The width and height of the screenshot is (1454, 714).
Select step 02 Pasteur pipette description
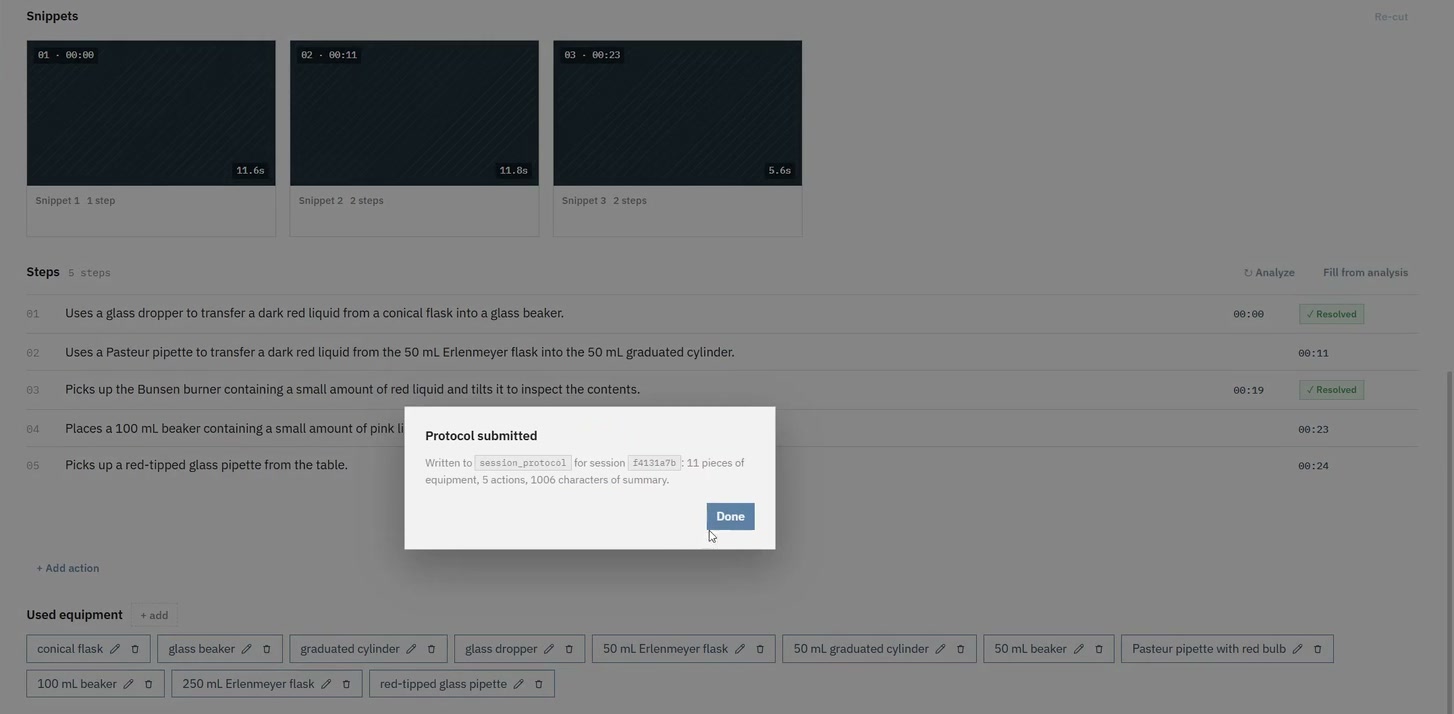coord(400,352)
